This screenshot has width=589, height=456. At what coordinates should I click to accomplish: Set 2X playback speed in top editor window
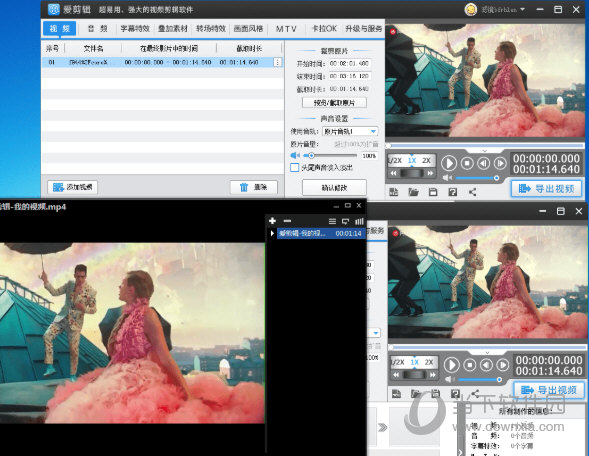coord(426,160)
